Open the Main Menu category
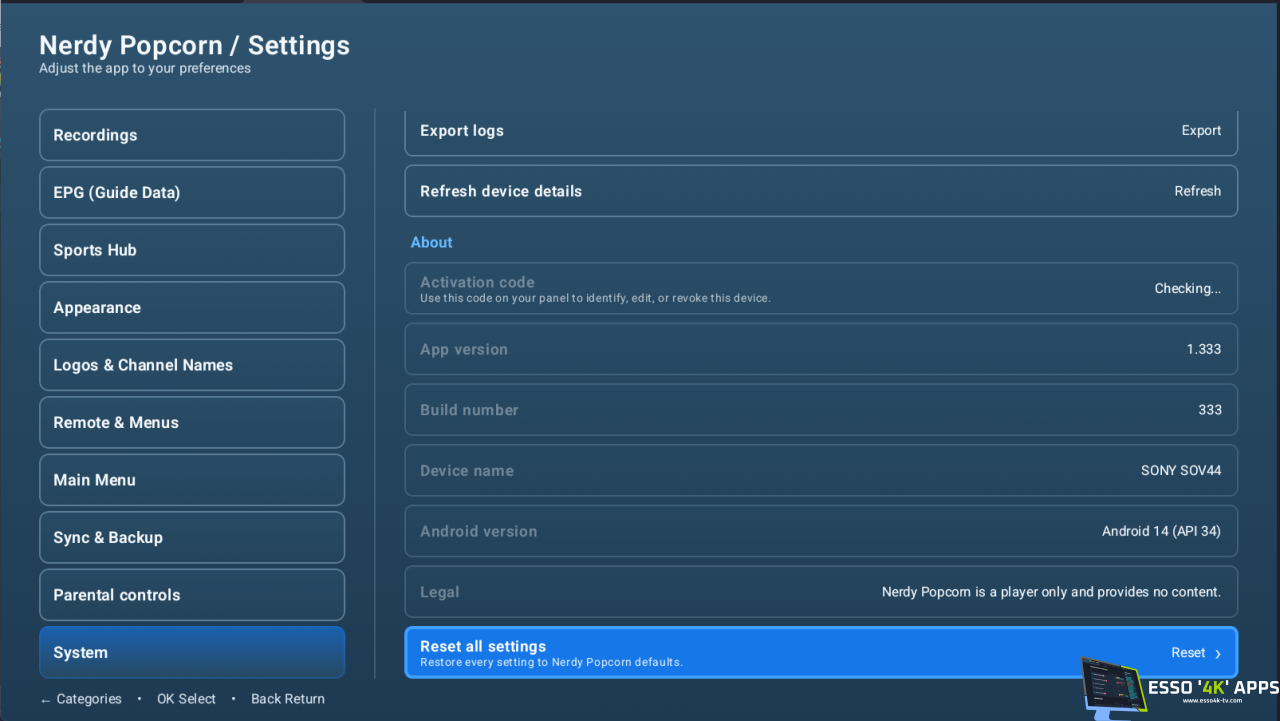 tap(192, 480)
